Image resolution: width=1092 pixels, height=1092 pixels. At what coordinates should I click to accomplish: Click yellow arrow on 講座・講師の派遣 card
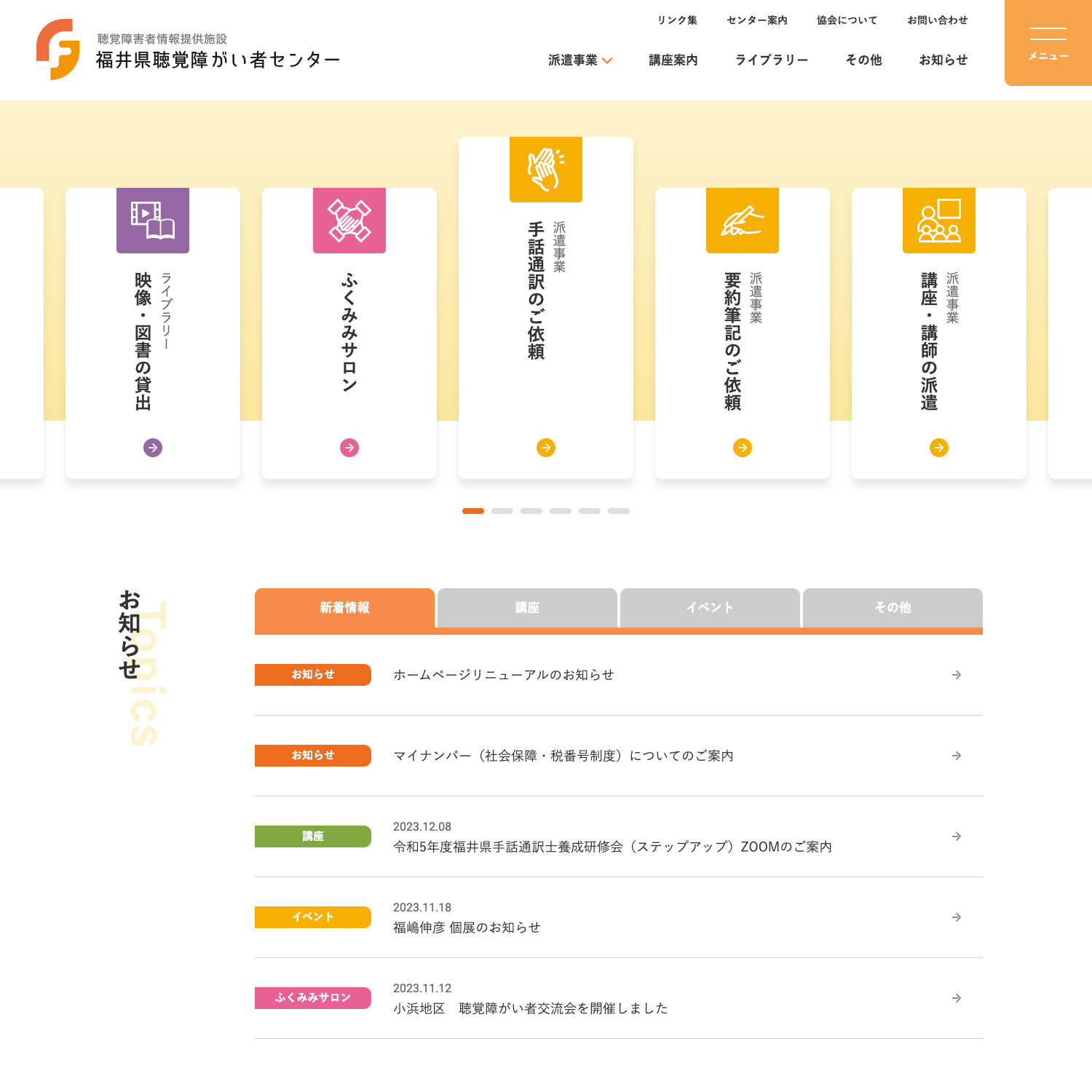(x=939, y=448)
